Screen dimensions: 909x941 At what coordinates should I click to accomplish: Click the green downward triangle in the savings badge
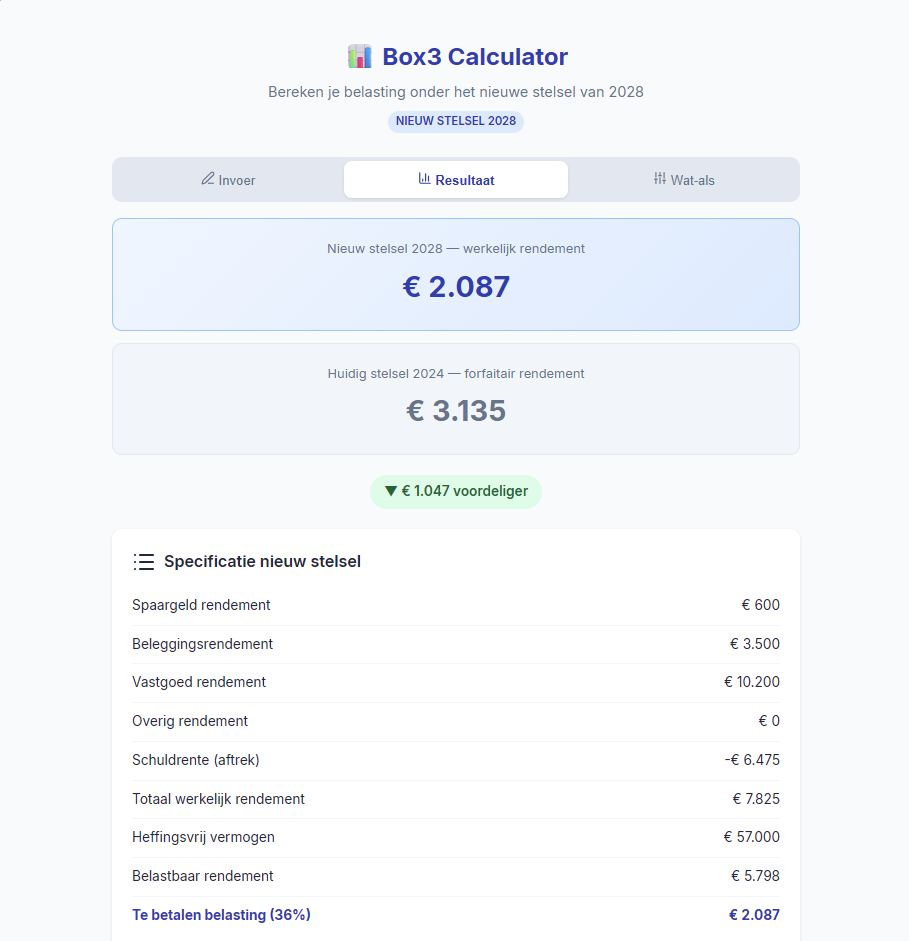[391, 491]
